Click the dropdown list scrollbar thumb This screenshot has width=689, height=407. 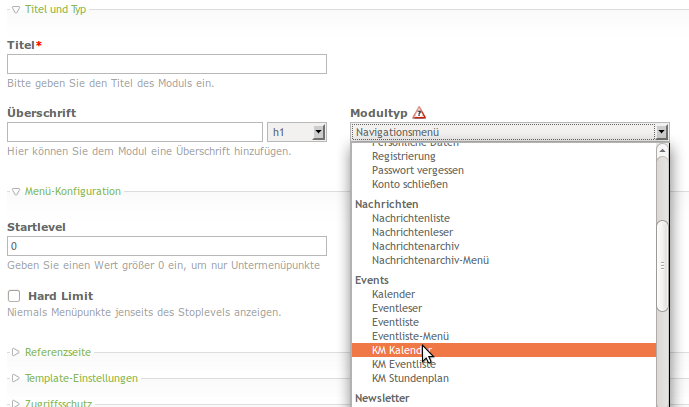661,264
